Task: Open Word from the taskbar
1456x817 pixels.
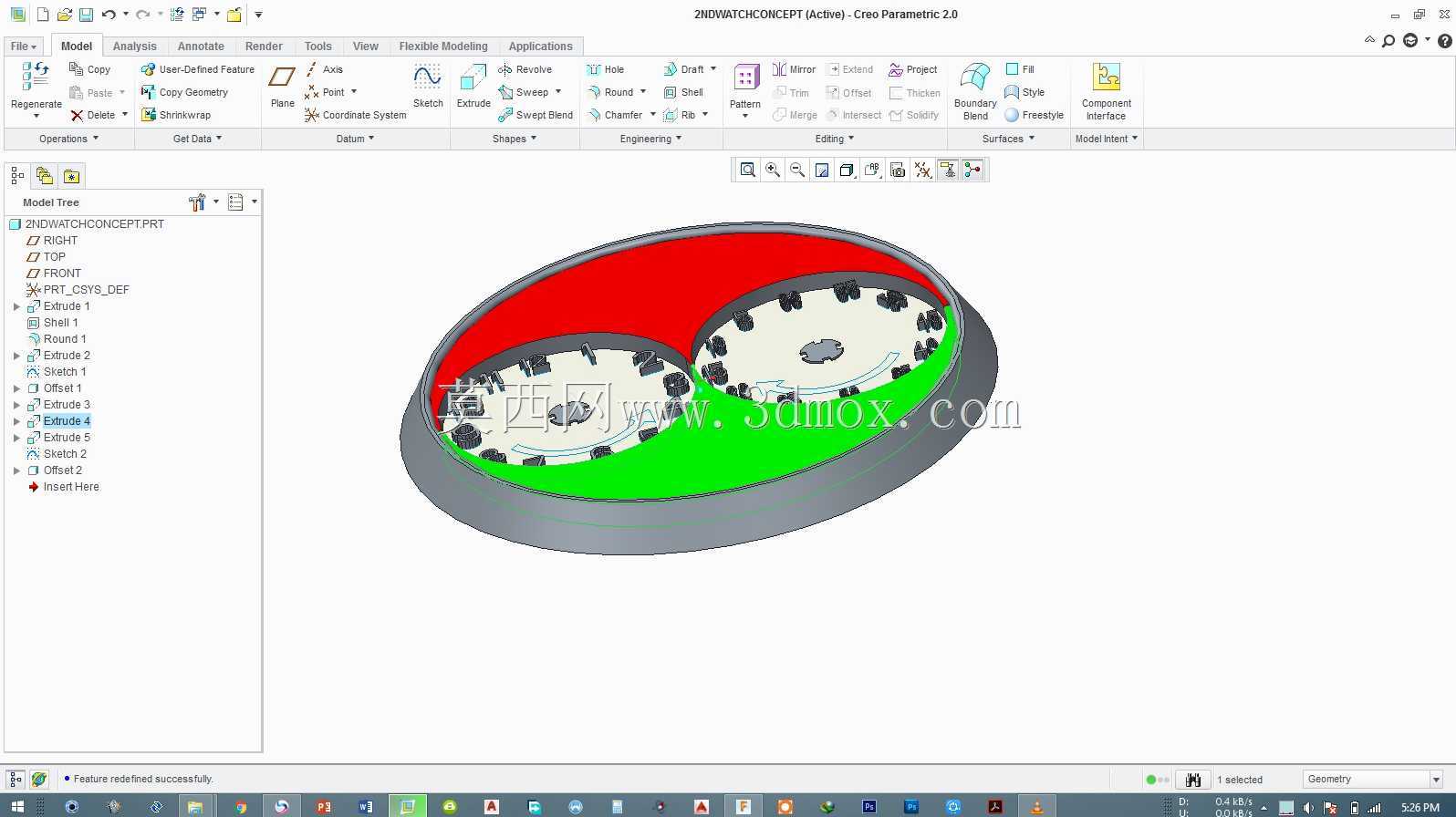Action: 366,806
